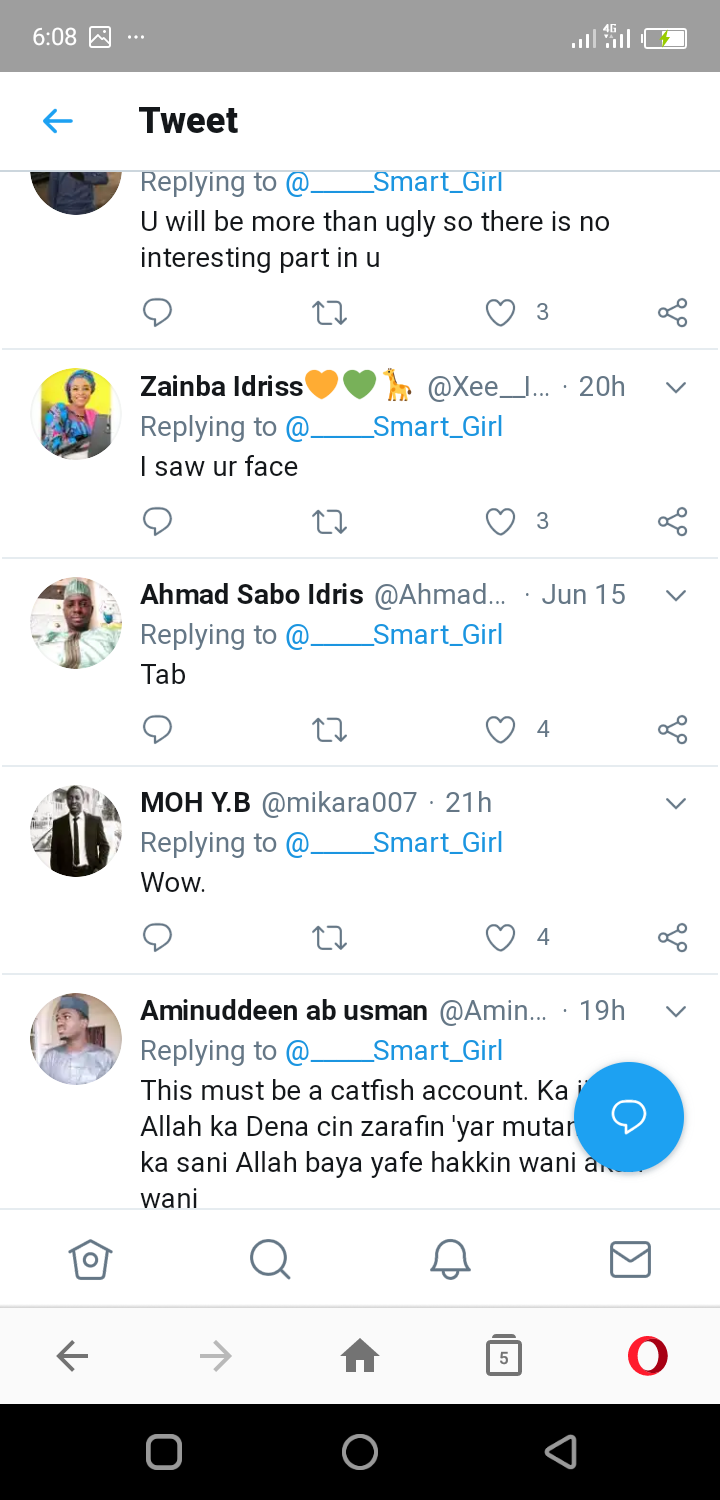Image resolution: width=720 pixels, height=1500 pixels.
Task: Expand options chevron on Aminuddeen ab usman's tweet
Action: click(x=676, y=1012)
